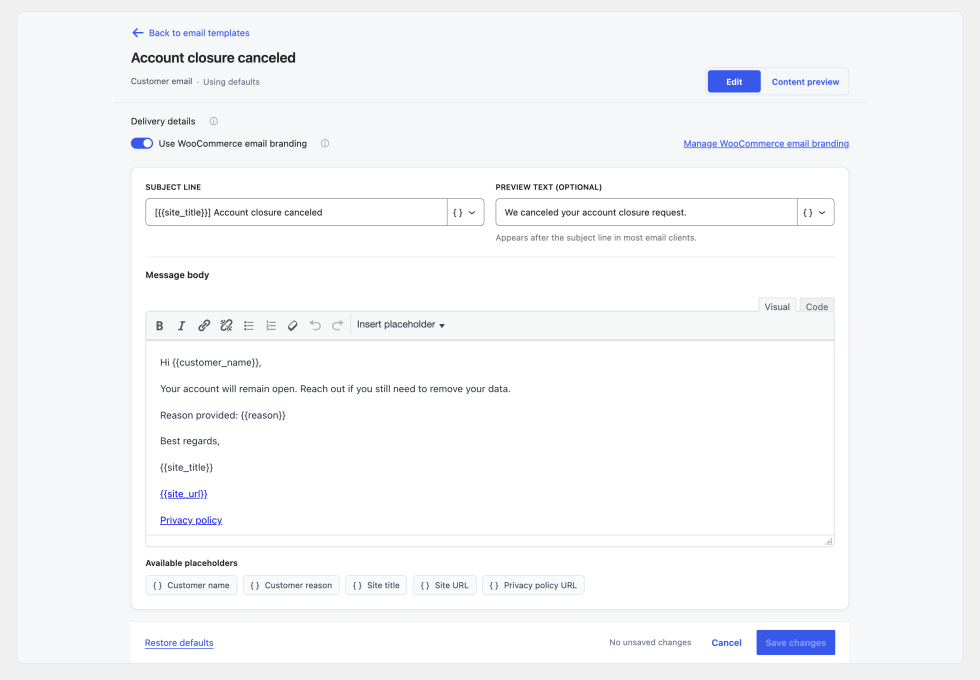The width and height of the screenshot is (980, 680).
Task: Select the Edit tab
Action: click(734, 82)
